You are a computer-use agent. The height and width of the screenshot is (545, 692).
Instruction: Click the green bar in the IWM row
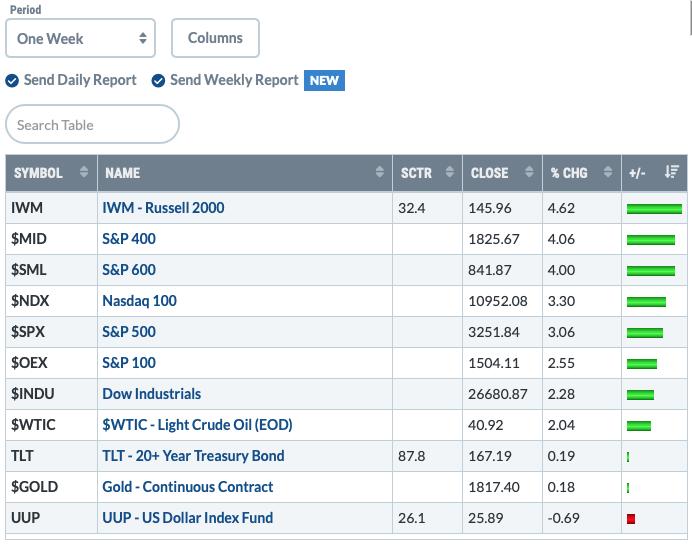point(654,209)
